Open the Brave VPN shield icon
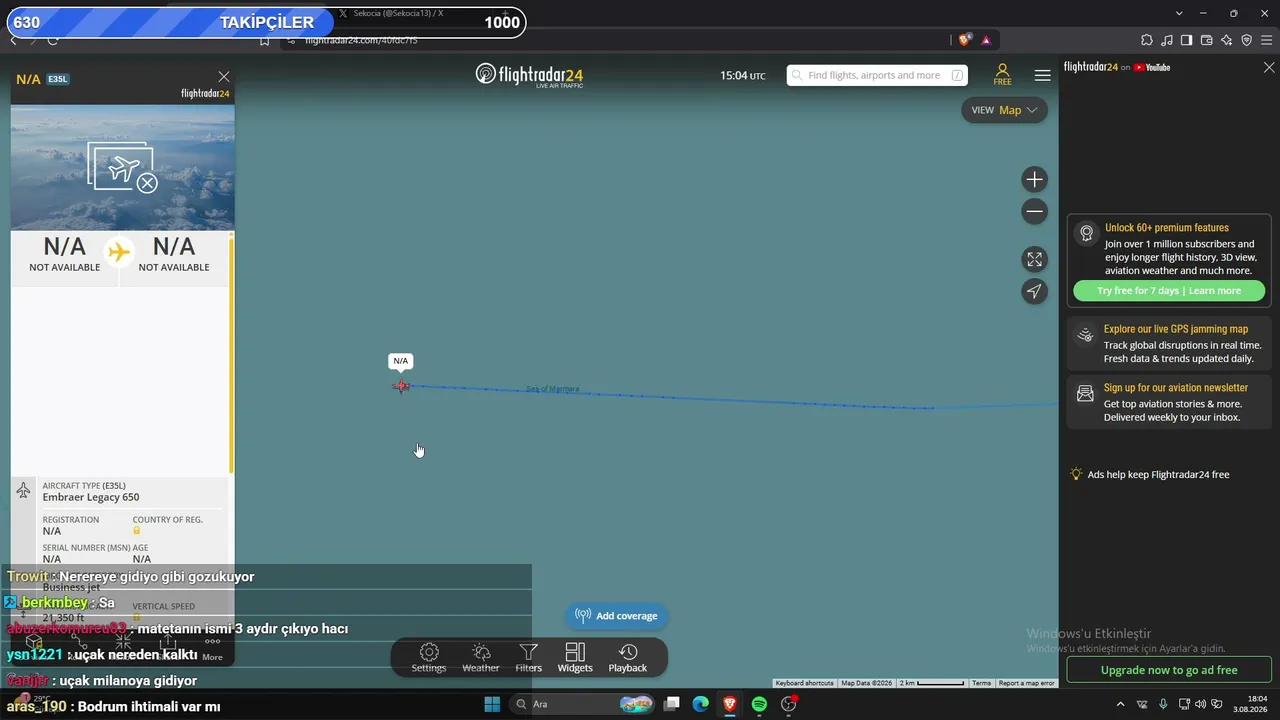The height and width of the screenshot is (720, 1280). pos(1247,40)
